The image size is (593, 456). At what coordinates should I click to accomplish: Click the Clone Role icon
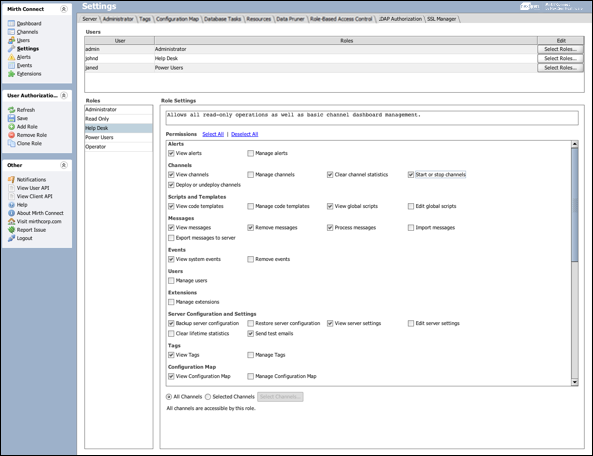[x=11, y=143]
